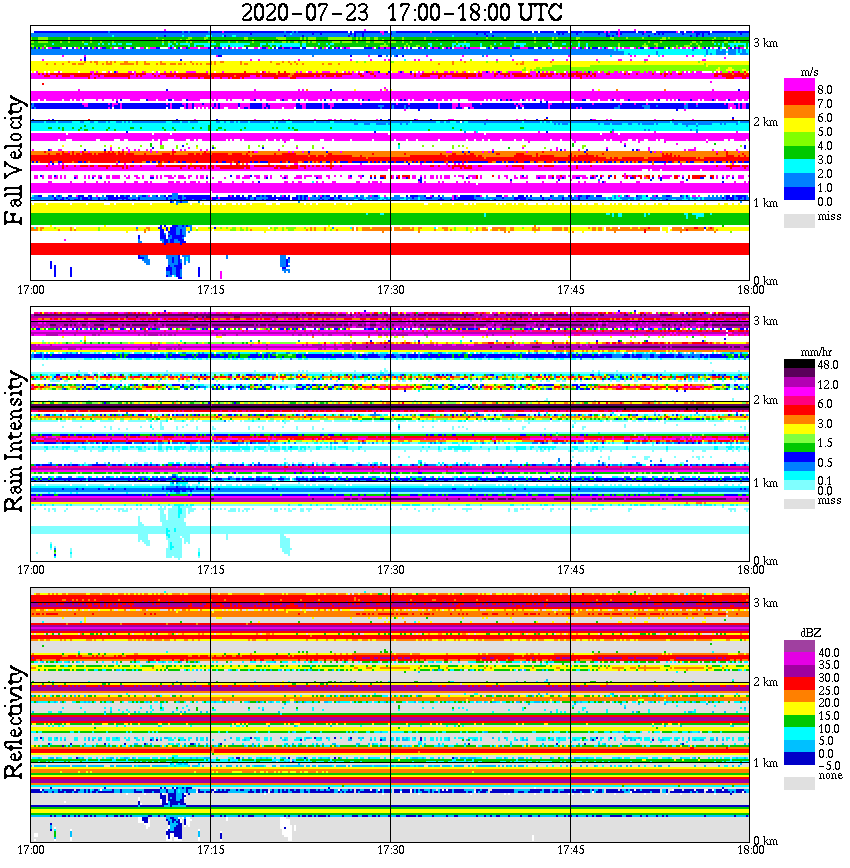850x868 pixels.
Task: Click the yellow swatch in the m/s legend
Action: click(x=799, y=126)
